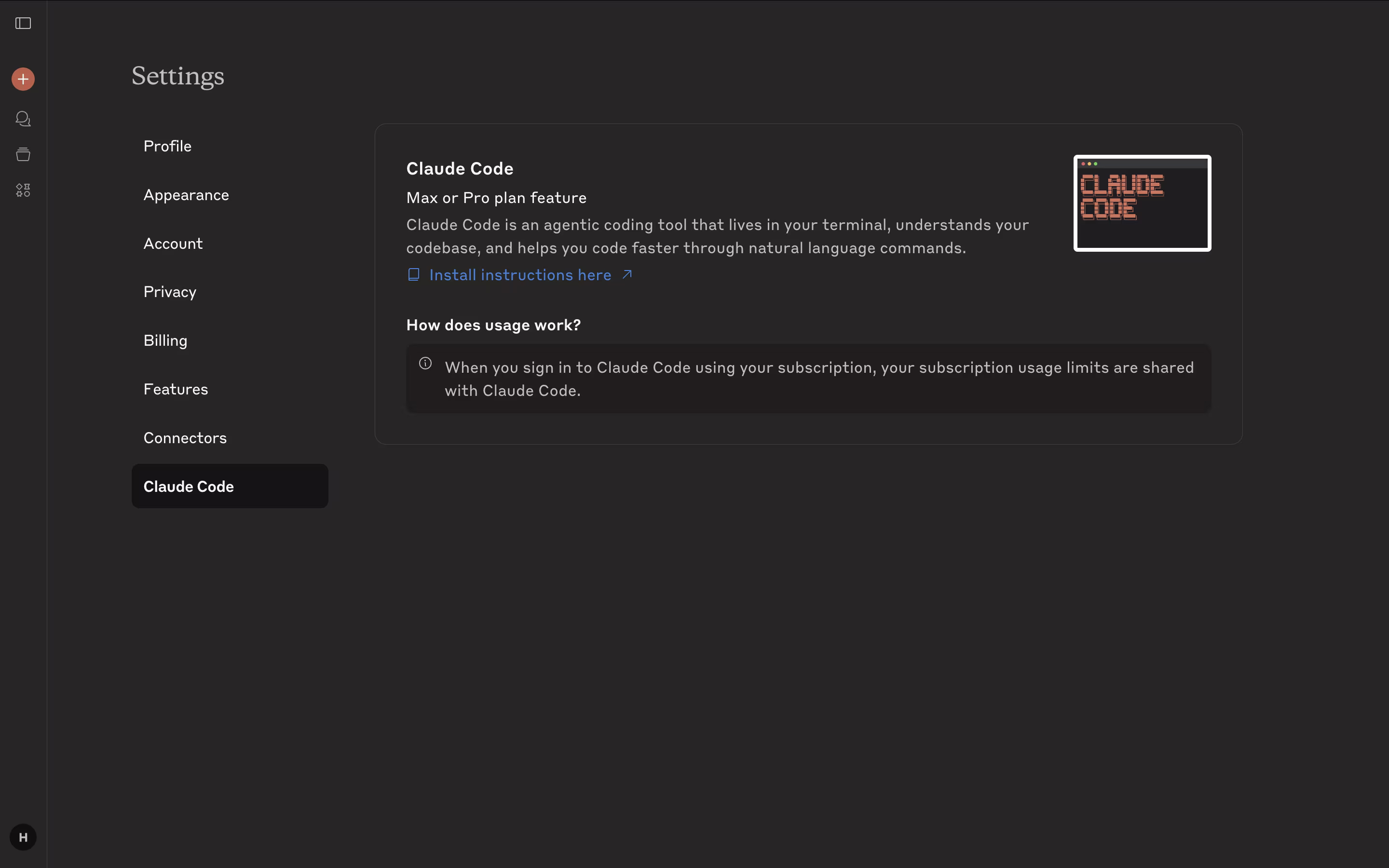The image size is (1389, 868).
Task: Click the info icon in usage notice
Action: [x=425, y=363]
